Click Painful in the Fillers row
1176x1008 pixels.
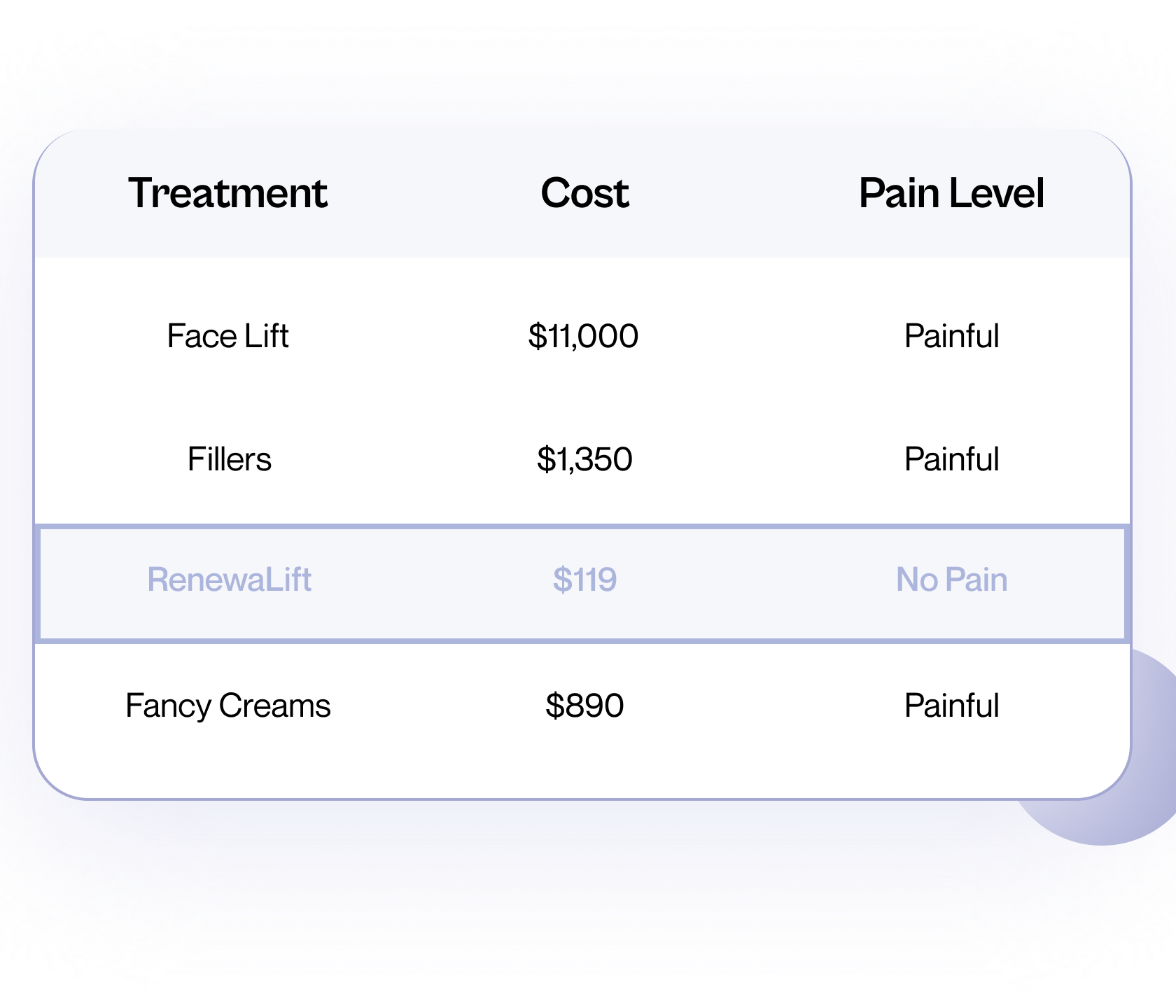click(x=951, y=459)
